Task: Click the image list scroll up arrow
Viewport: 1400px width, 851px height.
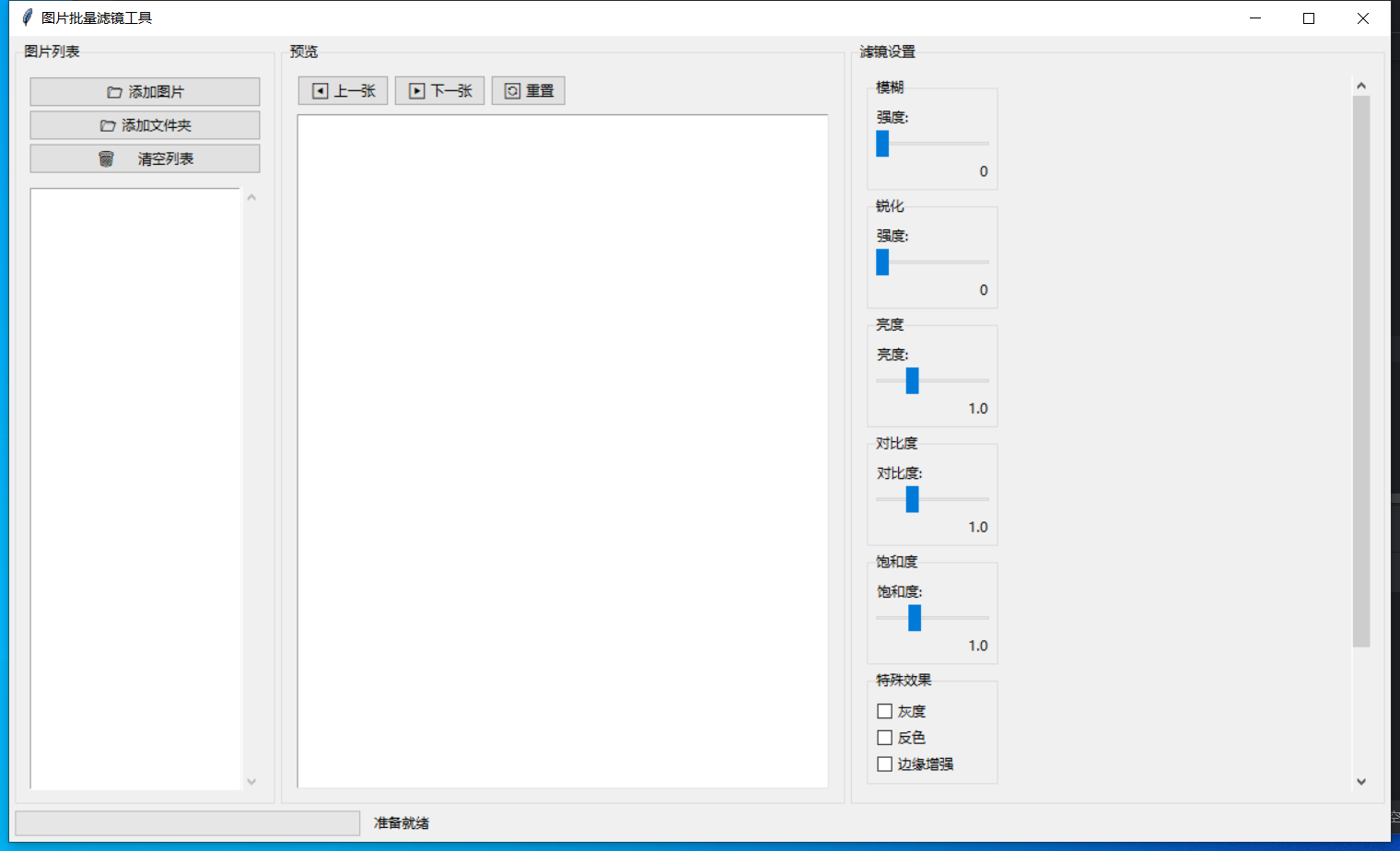Action: click(251, 197)
